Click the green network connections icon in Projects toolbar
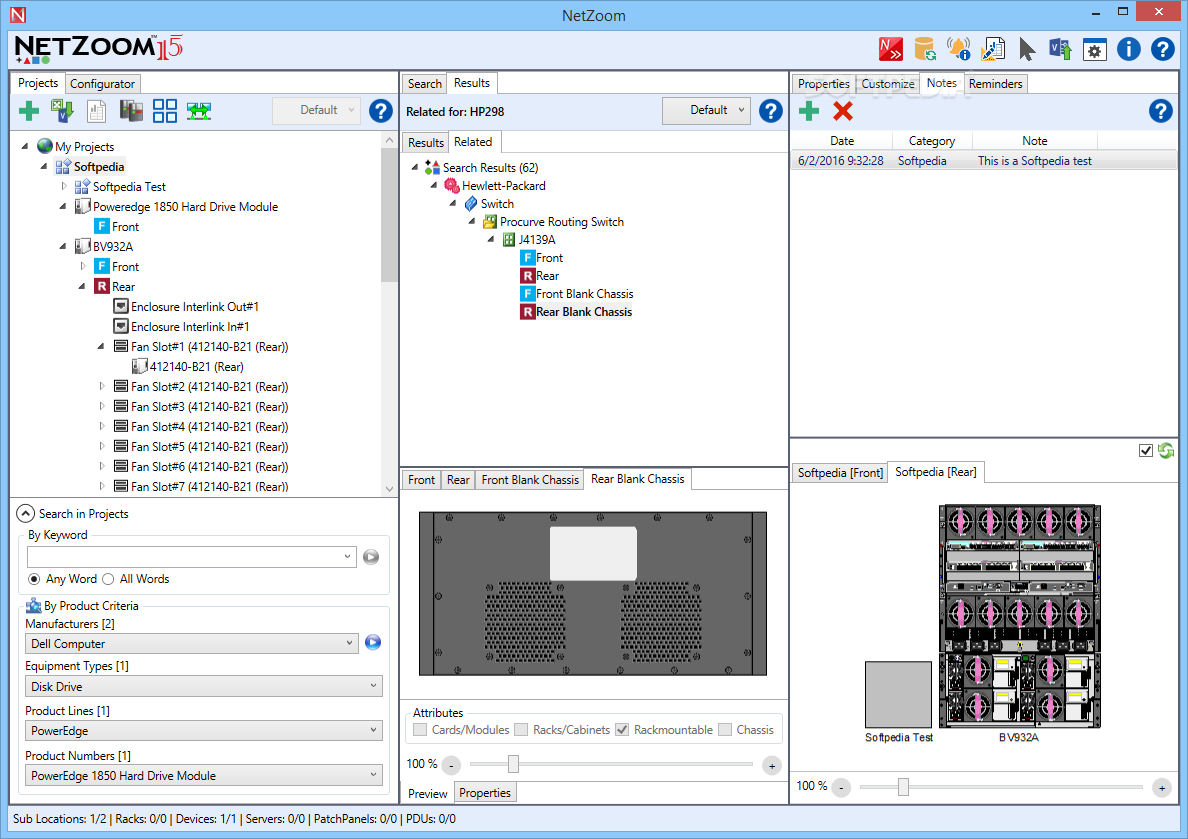Viewport: 1188px width, 839px height. tap(199, 111)
